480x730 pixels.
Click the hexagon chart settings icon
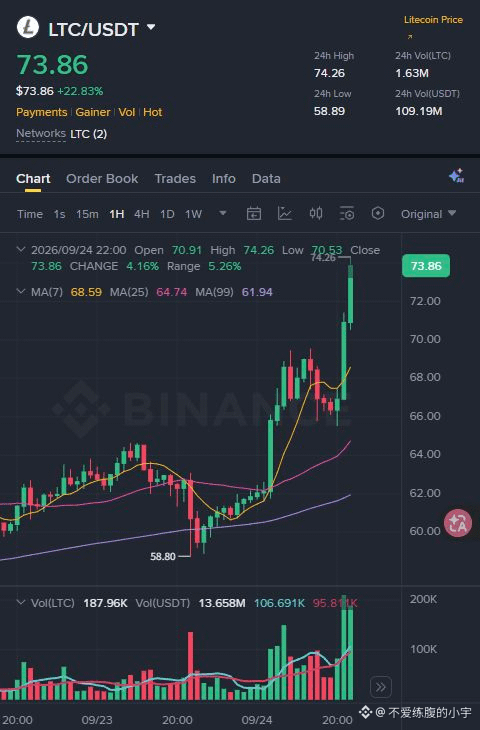point(378,214)
